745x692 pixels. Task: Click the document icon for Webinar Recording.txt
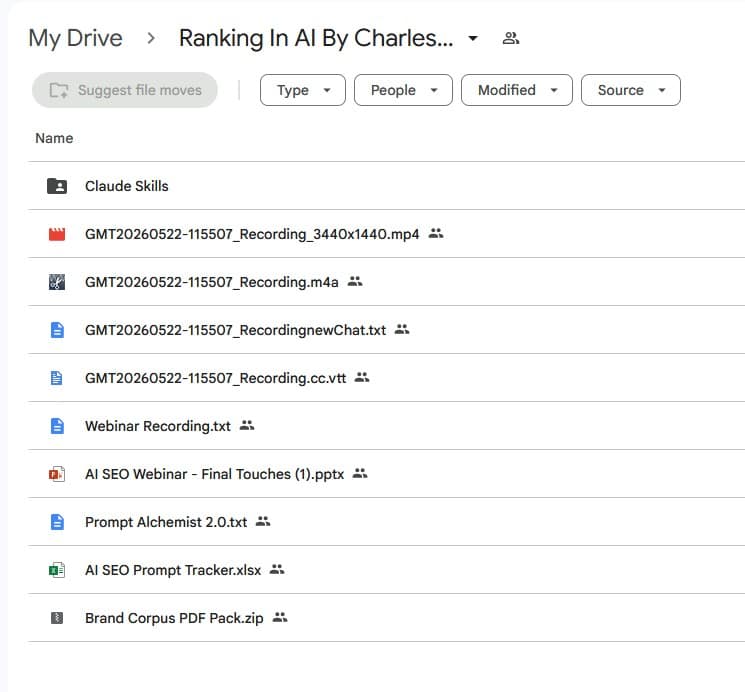[x=57, y=426]
